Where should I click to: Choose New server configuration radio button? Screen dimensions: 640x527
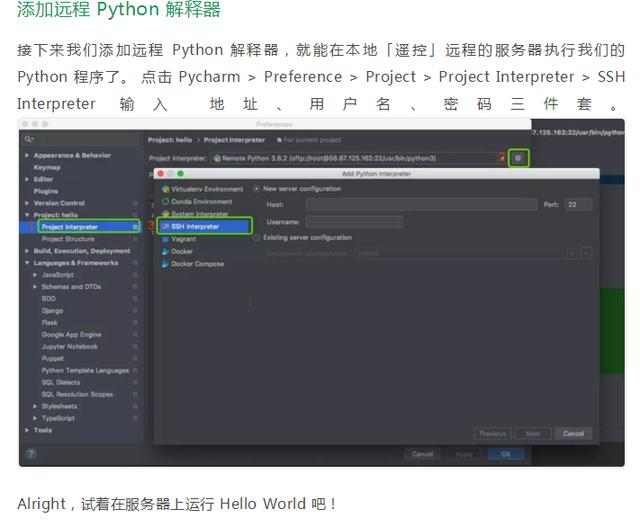(256, 189)
